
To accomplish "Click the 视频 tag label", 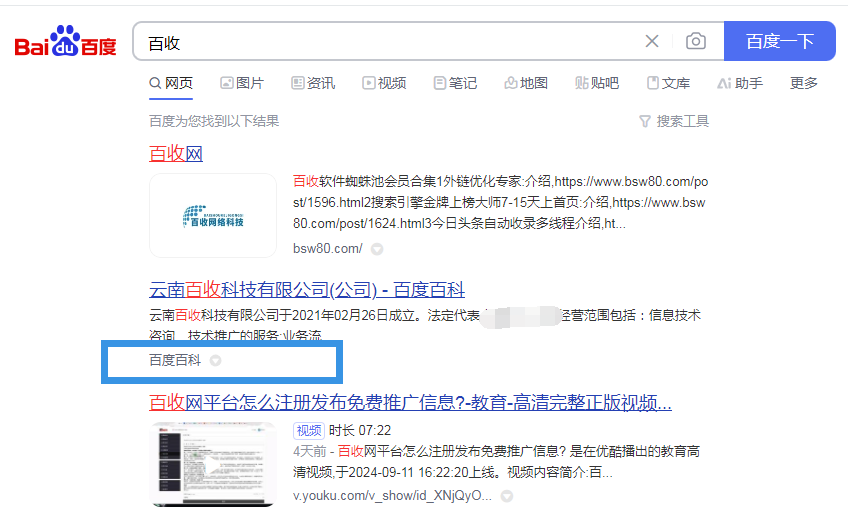I will 309,430.
